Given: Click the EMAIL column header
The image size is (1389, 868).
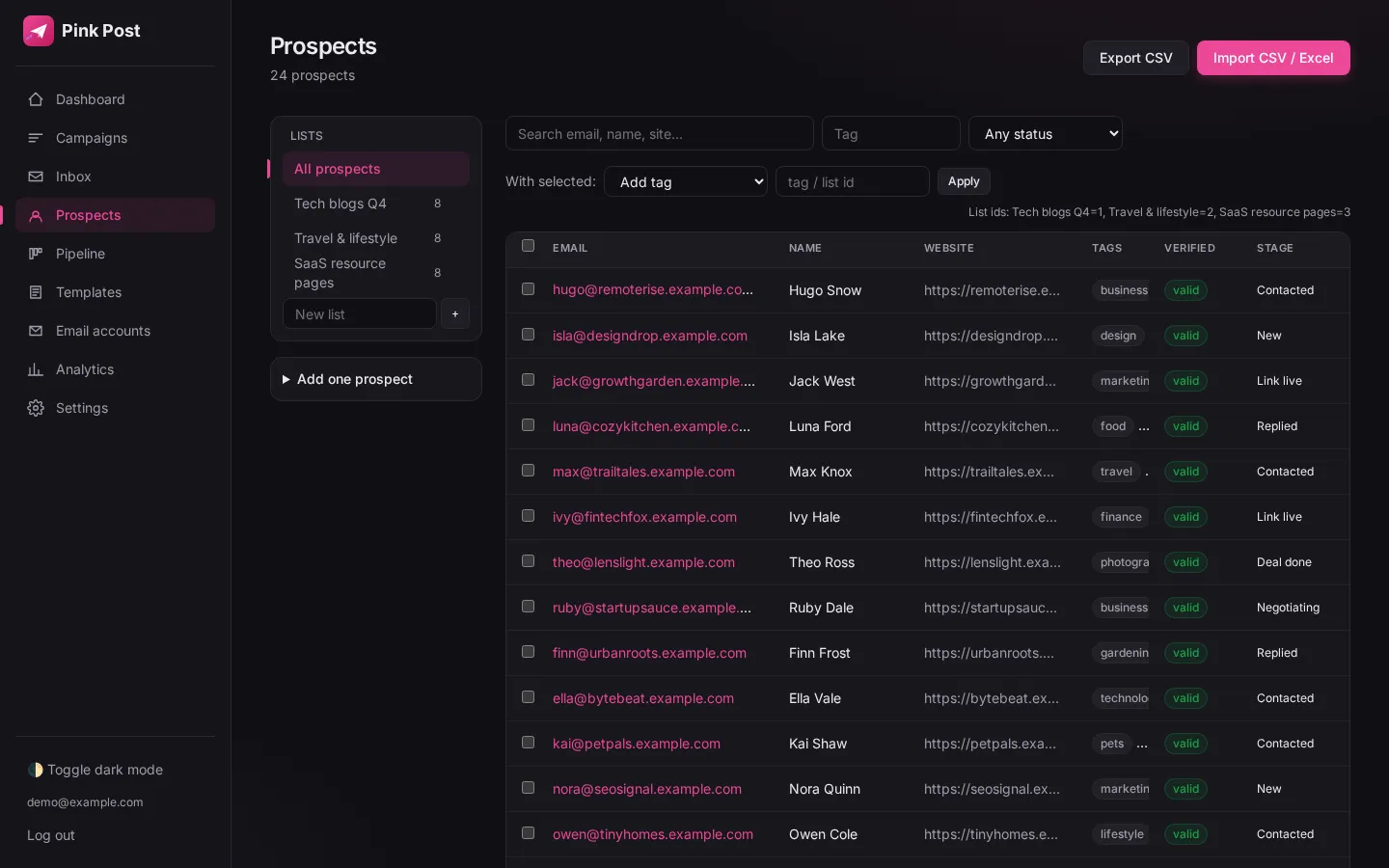Looking at the screenshot, I should pyautogui.click(x=570, y=248).
